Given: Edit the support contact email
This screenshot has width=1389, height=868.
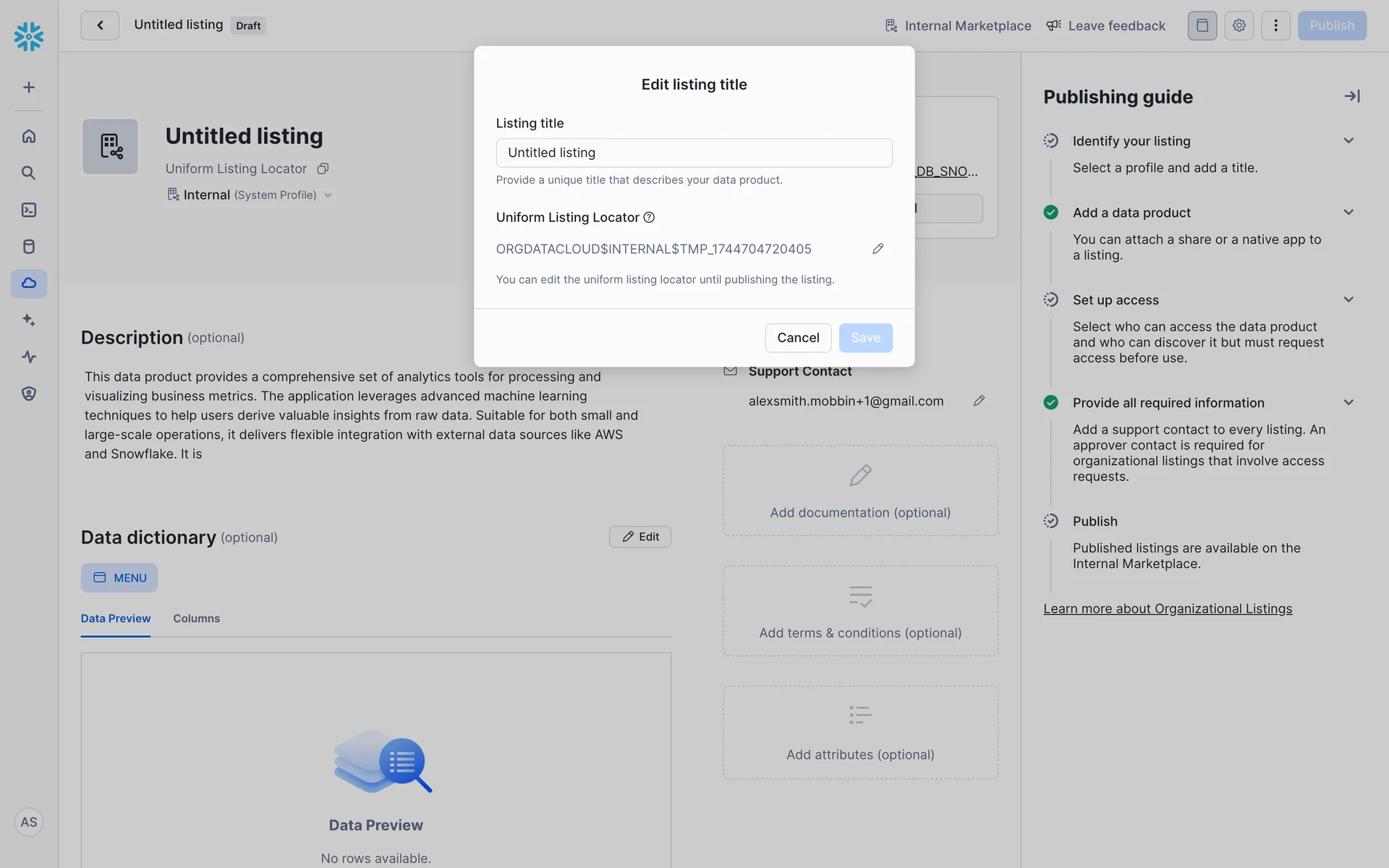Looking at the screenshot, I should tap(979, 401).
